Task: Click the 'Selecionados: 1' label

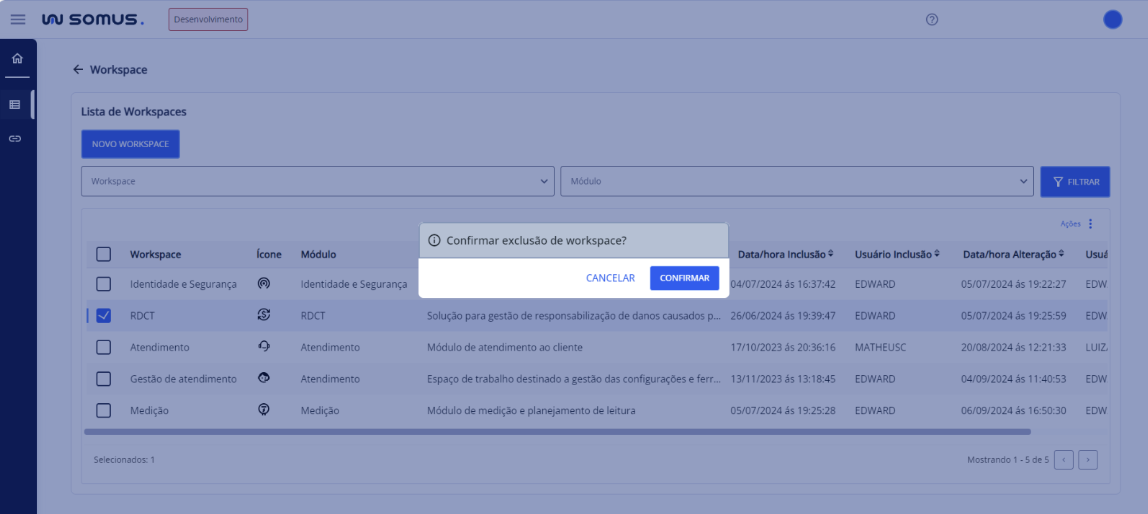Action: [124, 460]
